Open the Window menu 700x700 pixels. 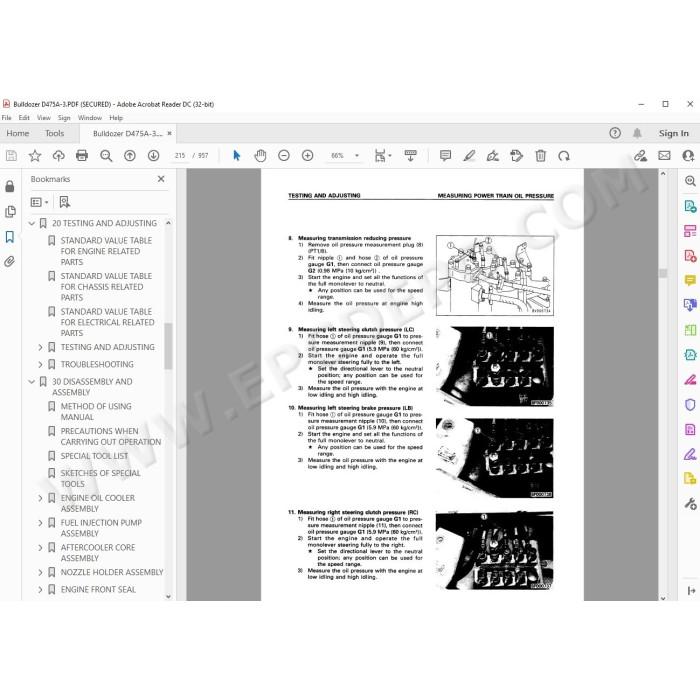pyautogui.click(x=90, y=118)
